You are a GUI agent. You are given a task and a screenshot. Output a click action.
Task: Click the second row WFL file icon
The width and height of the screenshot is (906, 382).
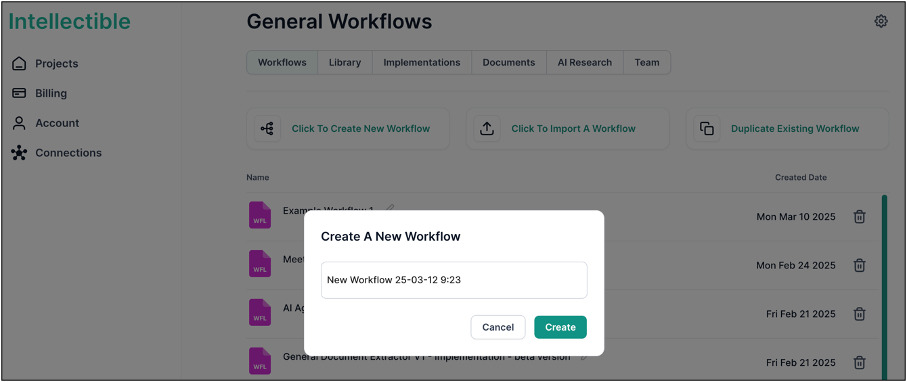point(259,264)
